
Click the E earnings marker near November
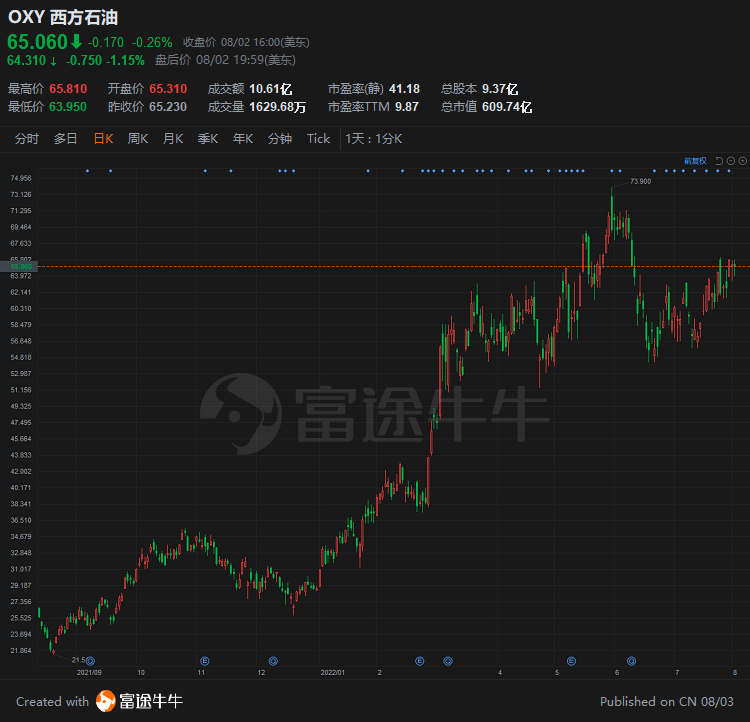tap(205, 660)
